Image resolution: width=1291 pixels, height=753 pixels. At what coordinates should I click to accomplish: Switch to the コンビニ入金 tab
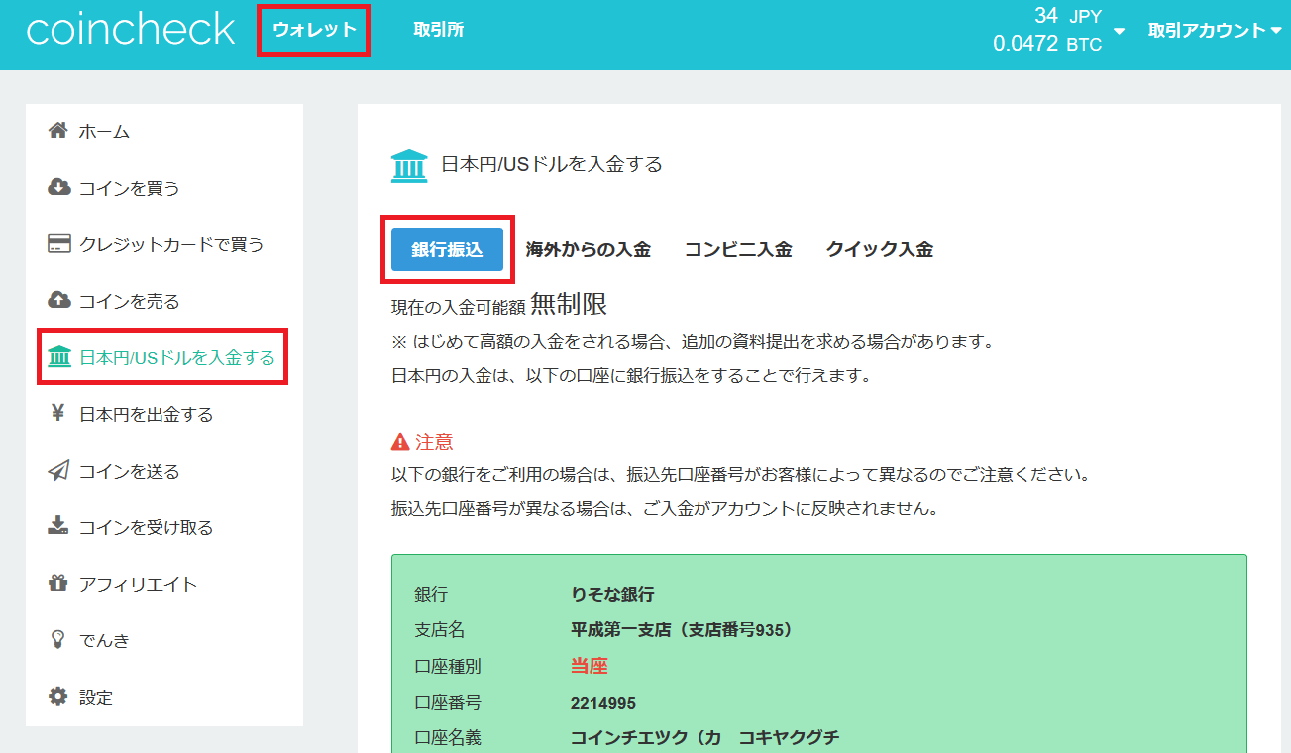click(x=738, y=250)
